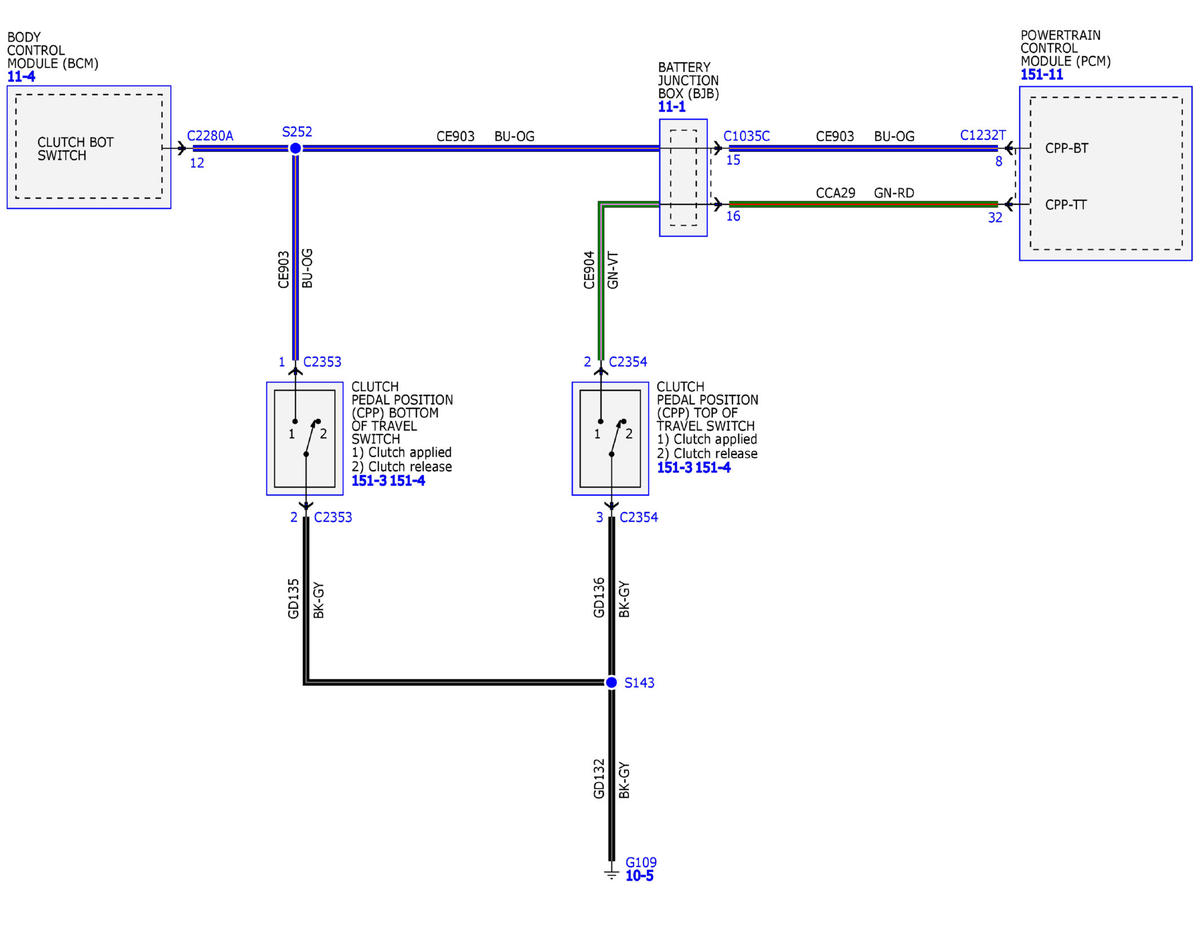Click the C1232T connector label
The height and width of the screenshot is (927, 1200).
984,136
